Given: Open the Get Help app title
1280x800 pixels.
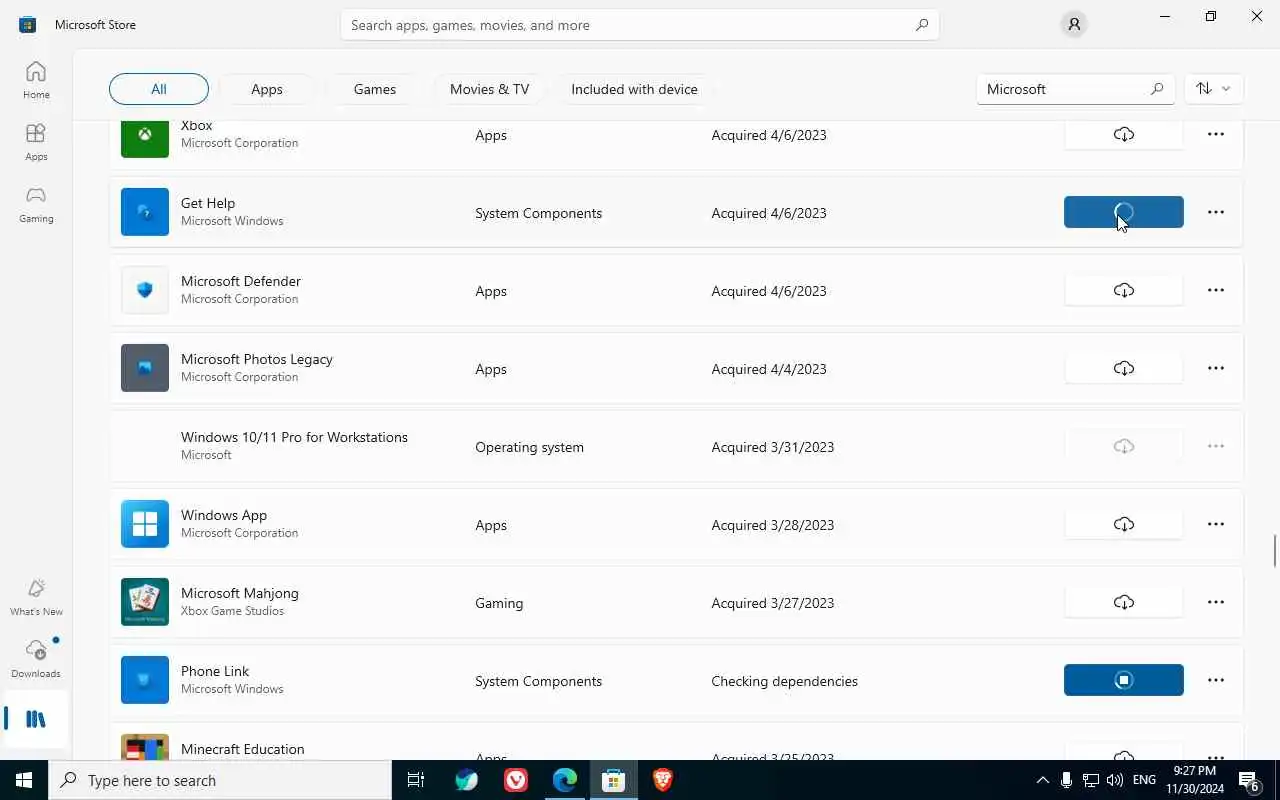Looking at the screenshot, I should tap(208, 203).
